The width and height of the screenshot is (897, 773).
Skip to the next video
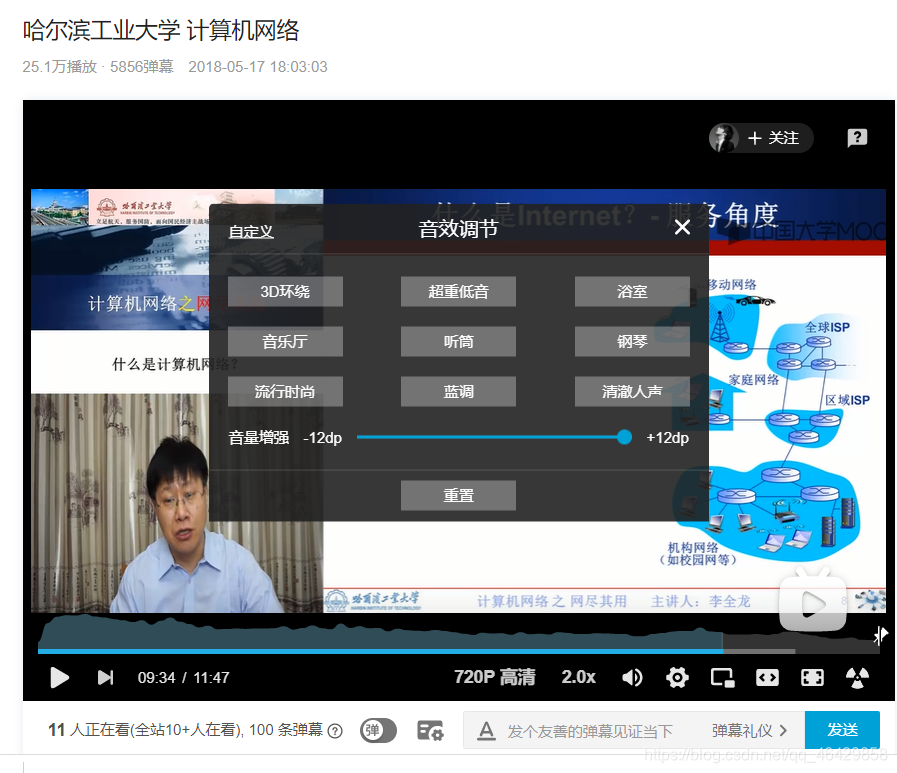click(105, 677)
